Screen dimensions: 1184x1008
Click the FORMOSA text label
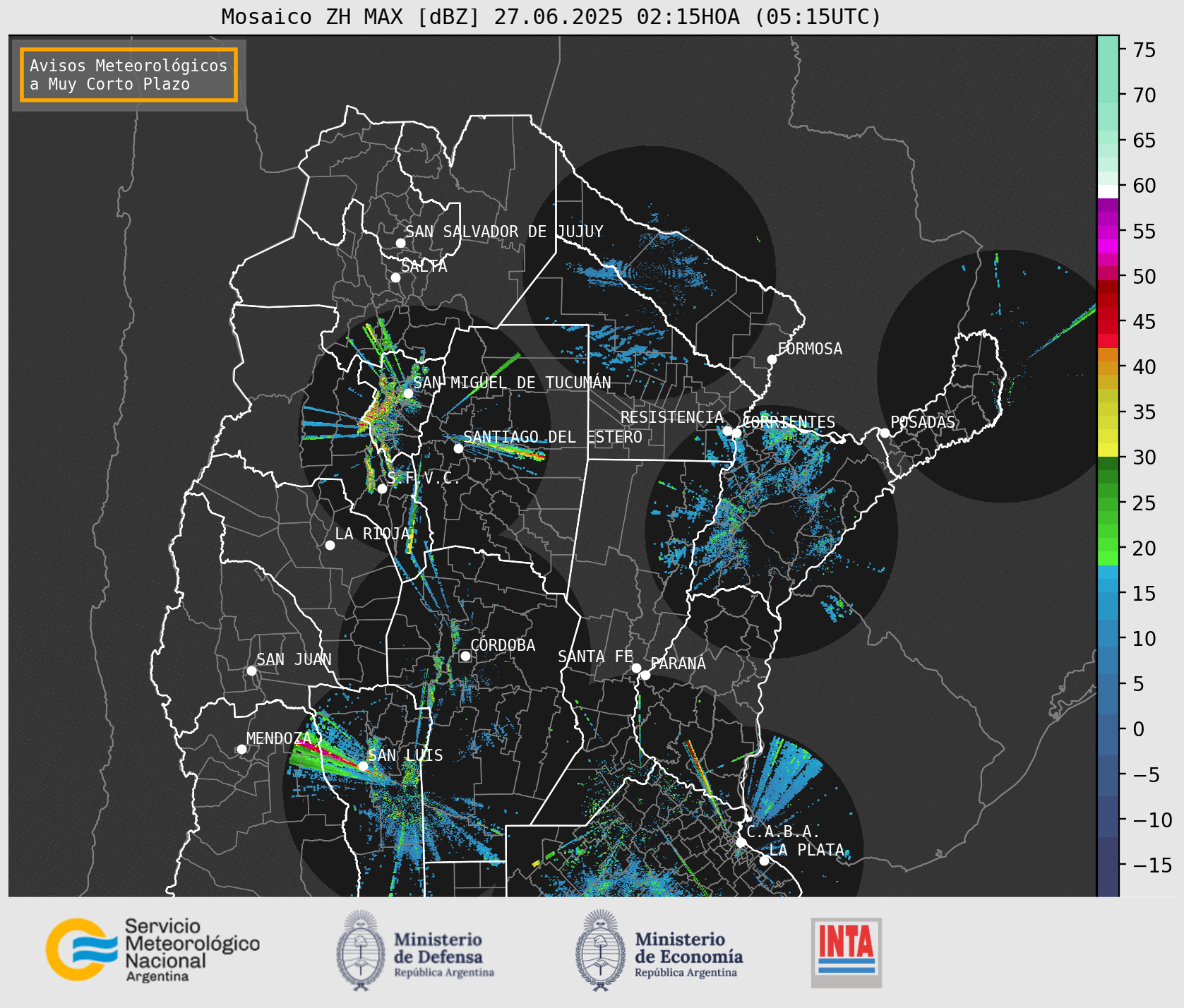click(810, 349)
